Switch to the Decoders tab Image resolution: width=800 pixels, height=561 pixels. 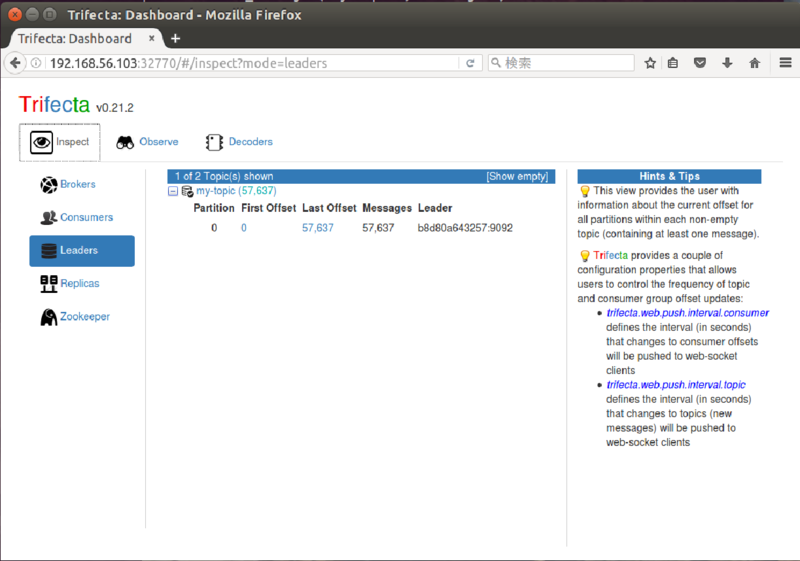[239, 142]
